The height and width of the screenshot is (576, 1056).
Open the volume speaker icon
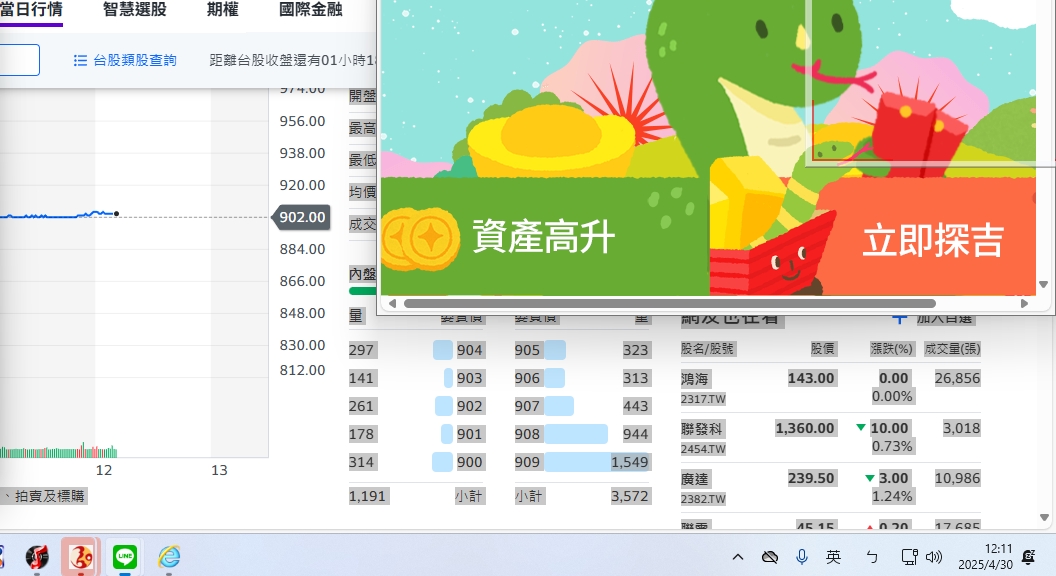pos(934,557)
